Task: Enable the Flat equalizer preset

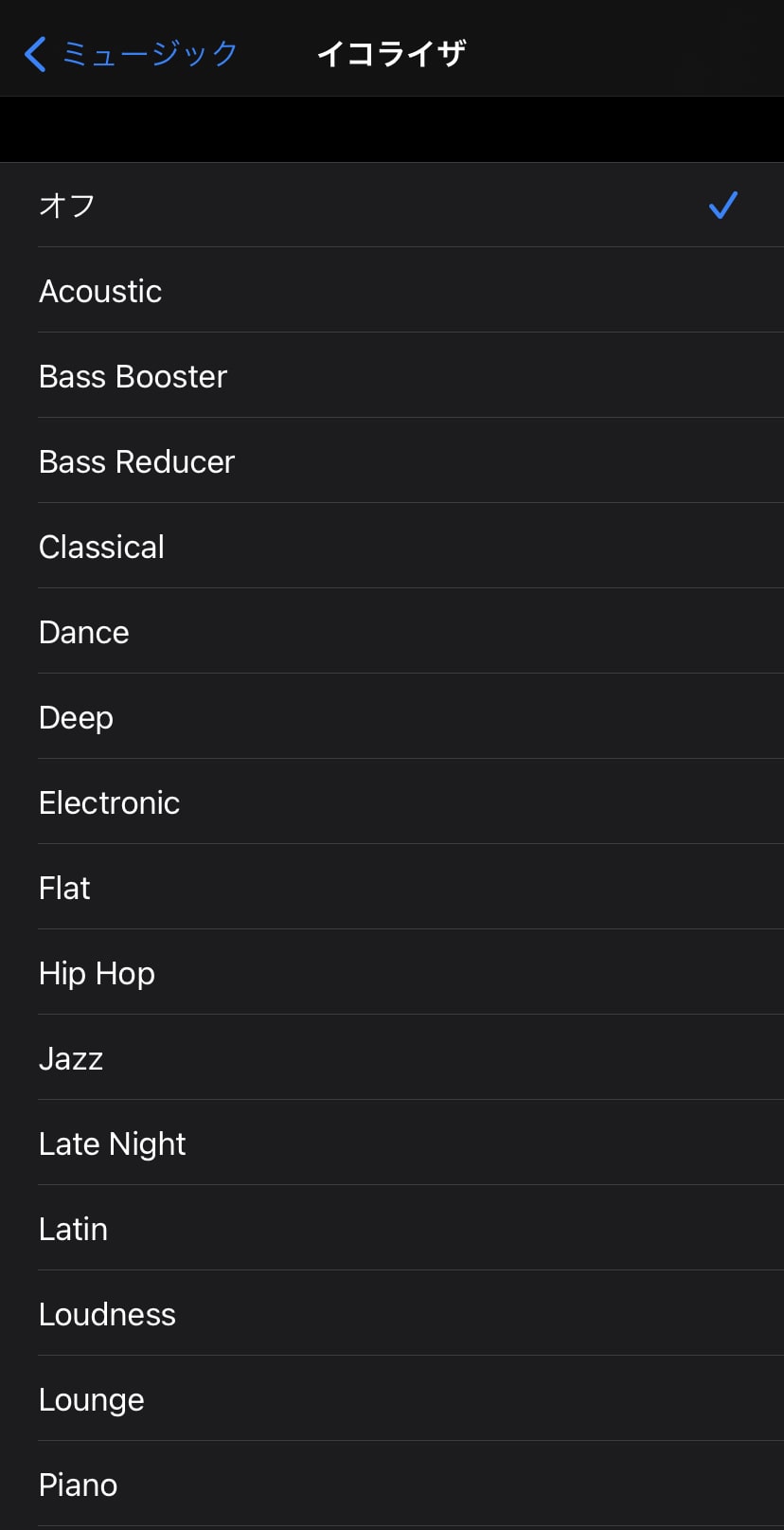Action: tap(63, 888)
